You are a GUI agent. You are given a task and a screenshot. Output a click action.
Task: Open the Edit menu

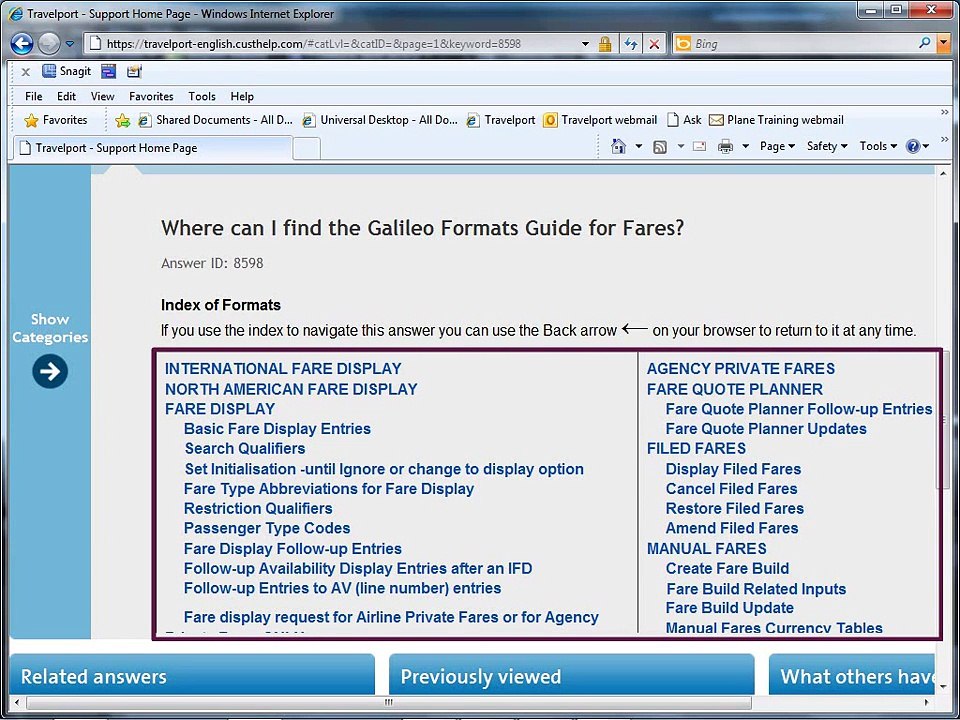coord(66,96)
